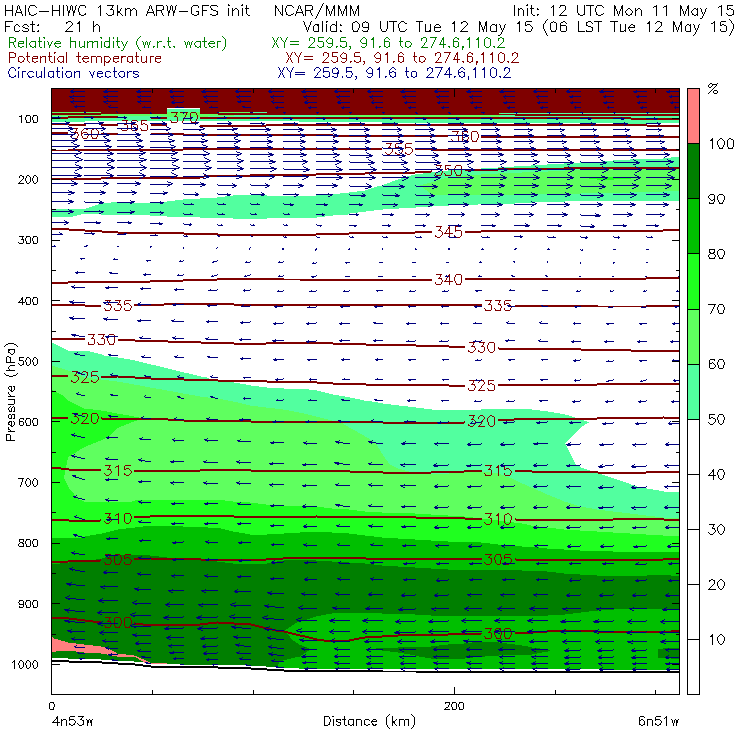Click the '6n51w' end location label
The width and height of the screenshot is (740, 740).
coord(658,722)
